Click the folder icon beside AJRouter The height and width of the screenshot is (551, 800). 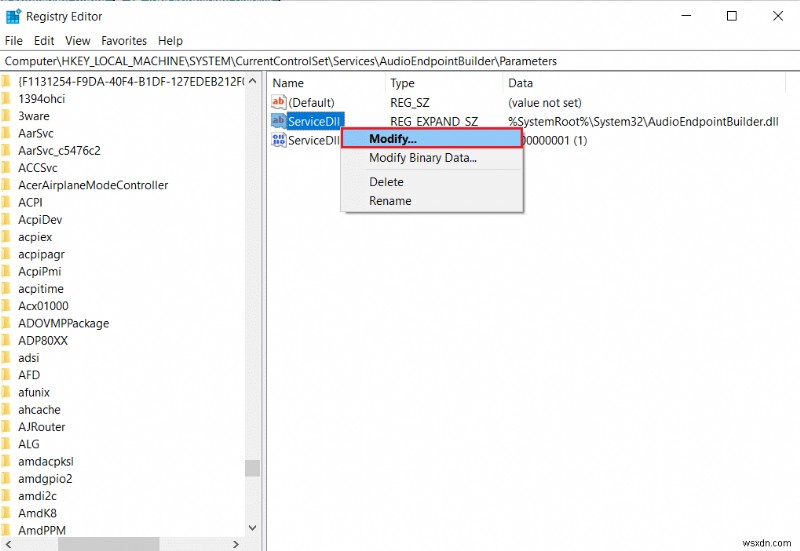(x=6, y=427)
